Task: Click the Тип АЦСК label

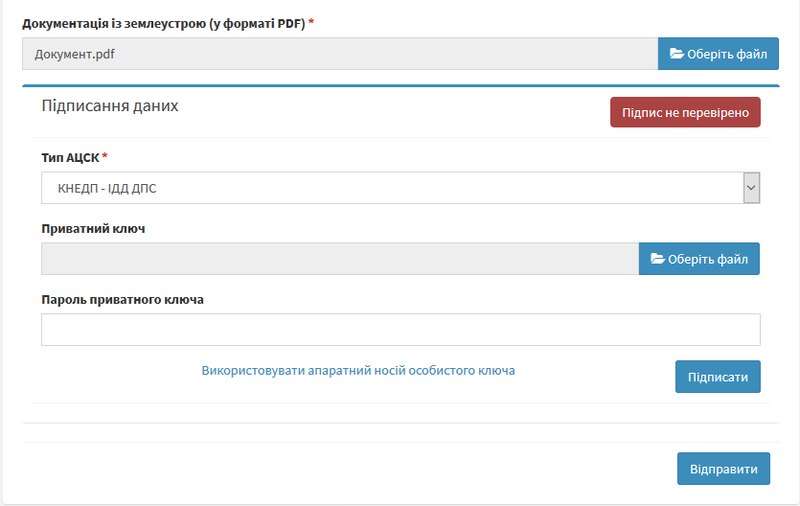Action: point(70,158)
